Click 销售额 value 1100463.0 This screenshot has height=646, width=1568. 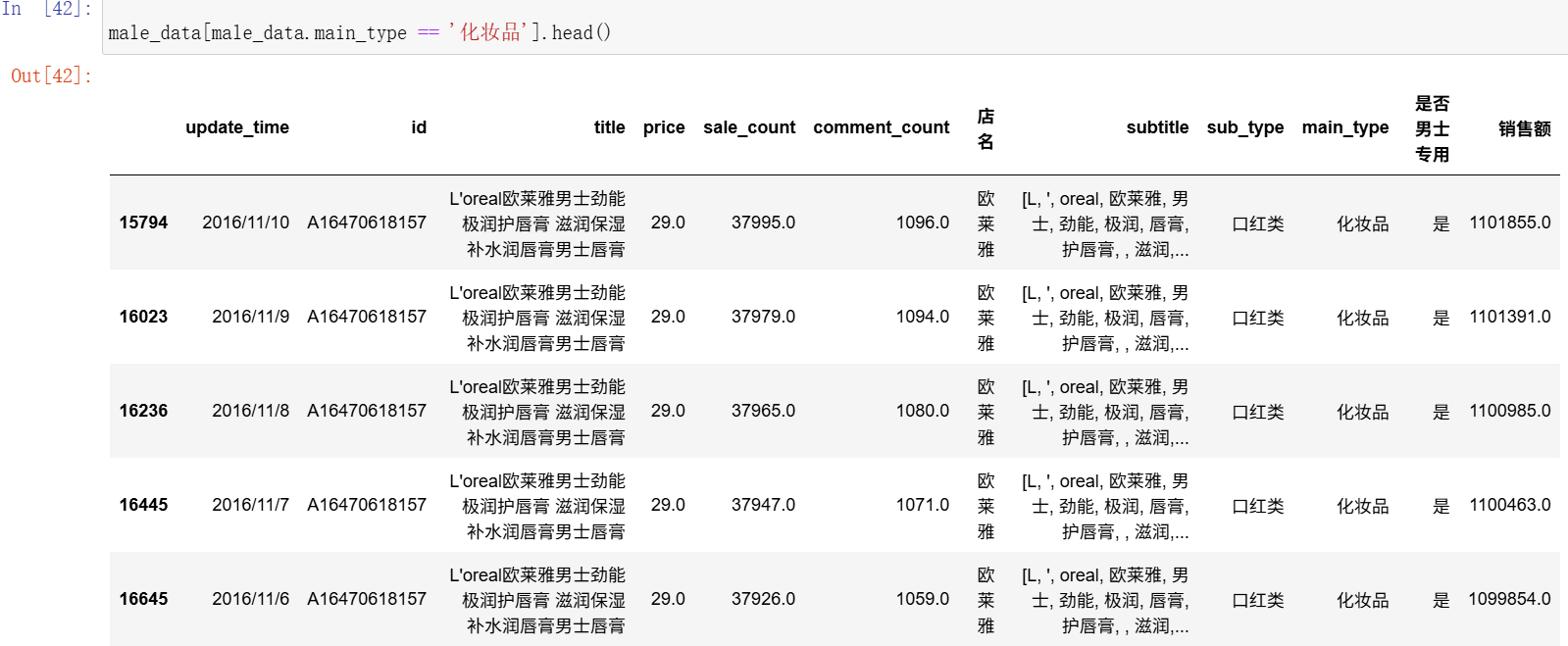click(x=1510, y=505)
